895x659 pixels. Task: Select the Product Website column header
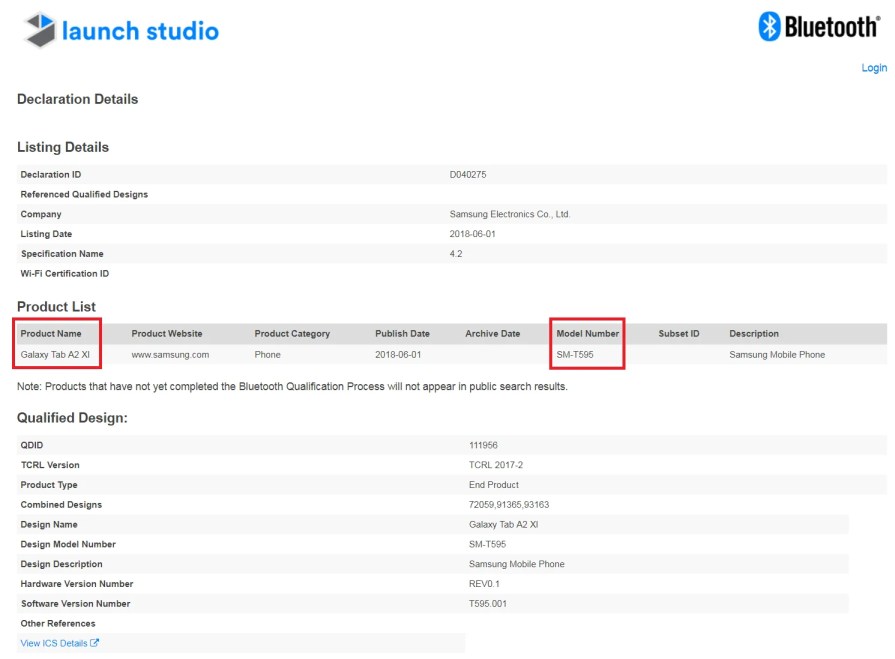point(167,333)
